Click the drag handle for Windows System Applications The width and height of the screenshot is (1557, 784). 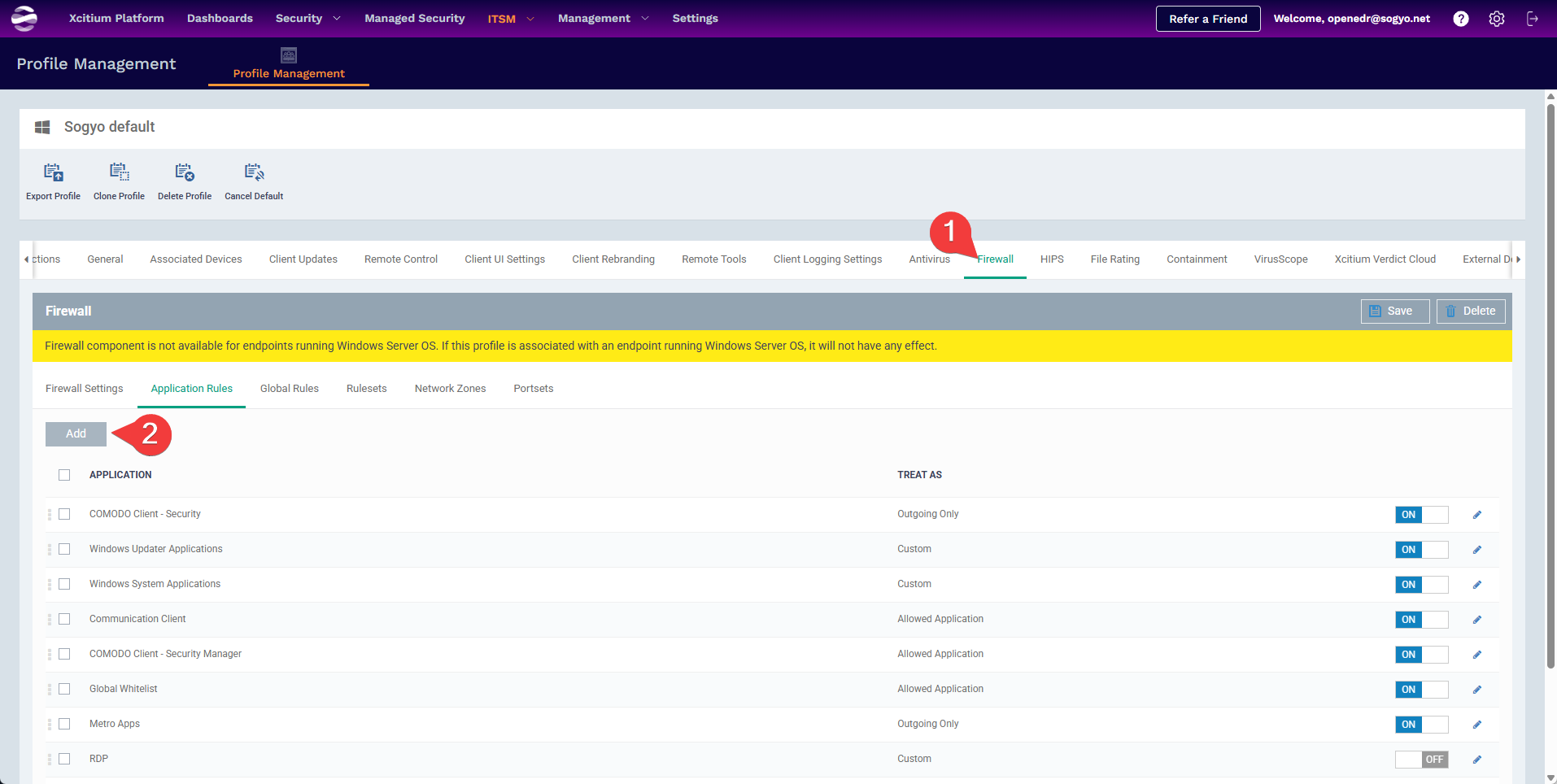[x=50, y=584]
